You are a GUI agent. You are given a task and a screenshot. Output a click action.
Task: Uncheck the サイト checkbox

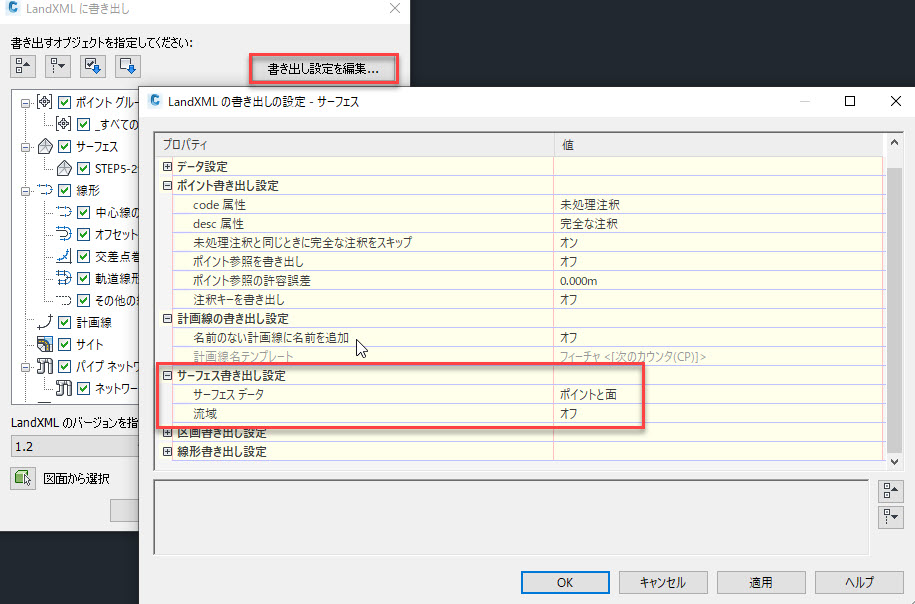[x=64, y=343]
